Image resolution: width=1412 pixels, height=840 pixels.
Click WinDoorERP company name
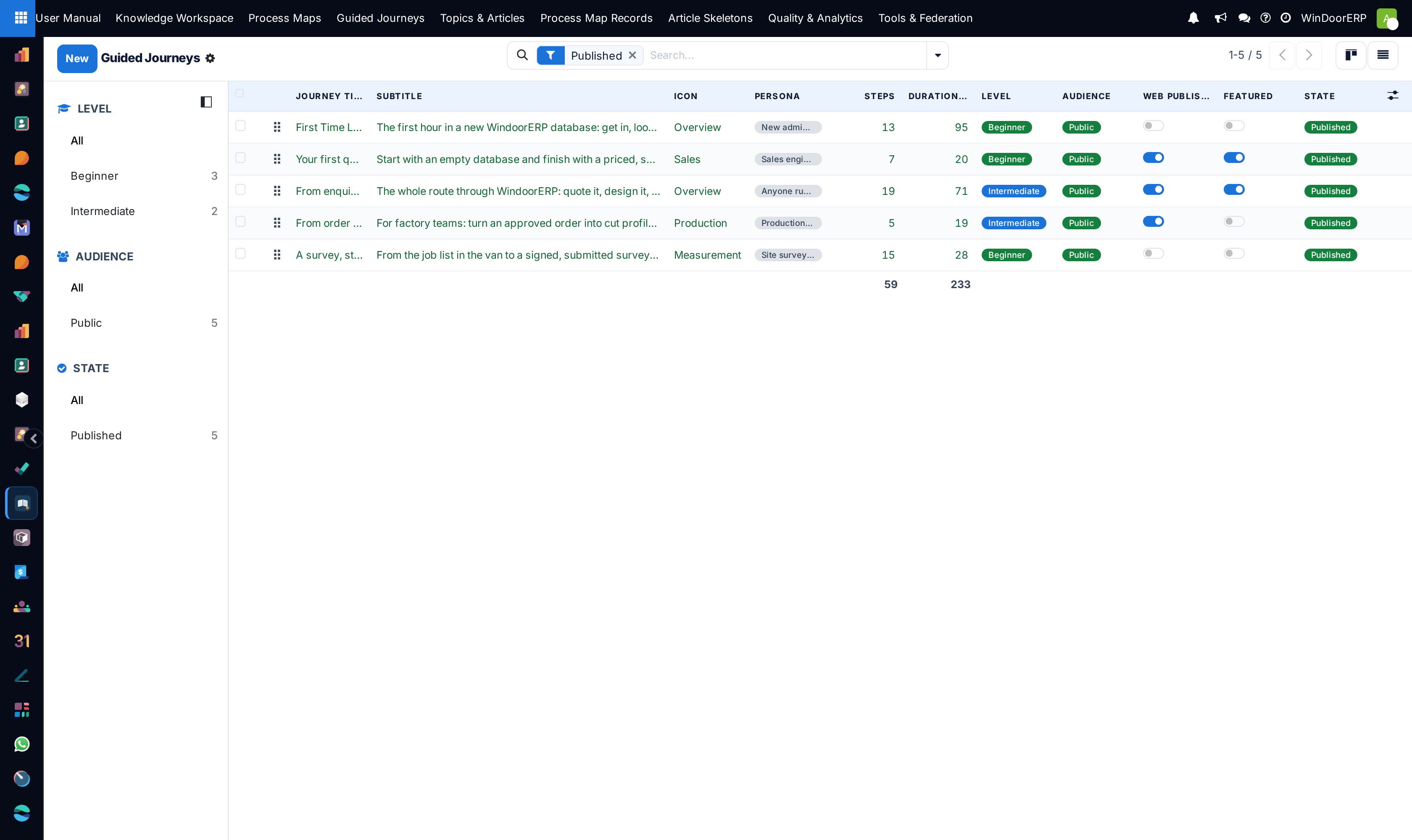pos(1333,18)
